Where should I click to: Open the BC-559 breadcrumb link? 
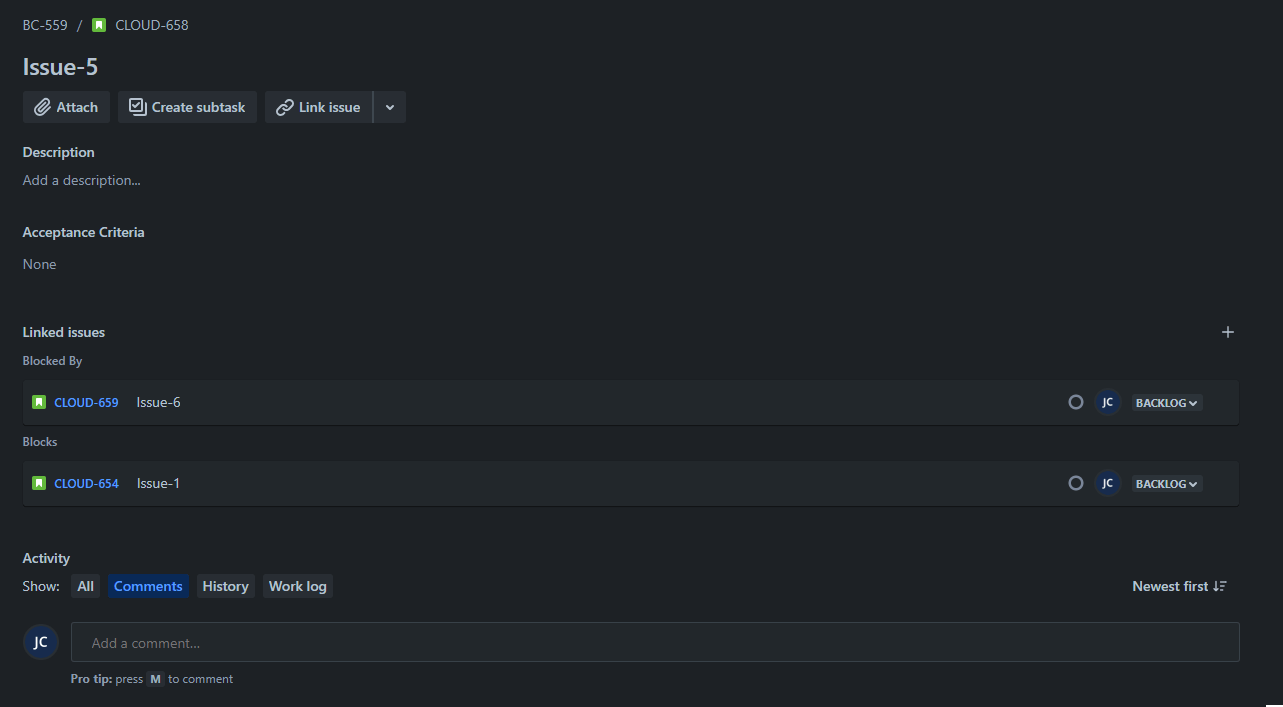(x=44, y=24)
